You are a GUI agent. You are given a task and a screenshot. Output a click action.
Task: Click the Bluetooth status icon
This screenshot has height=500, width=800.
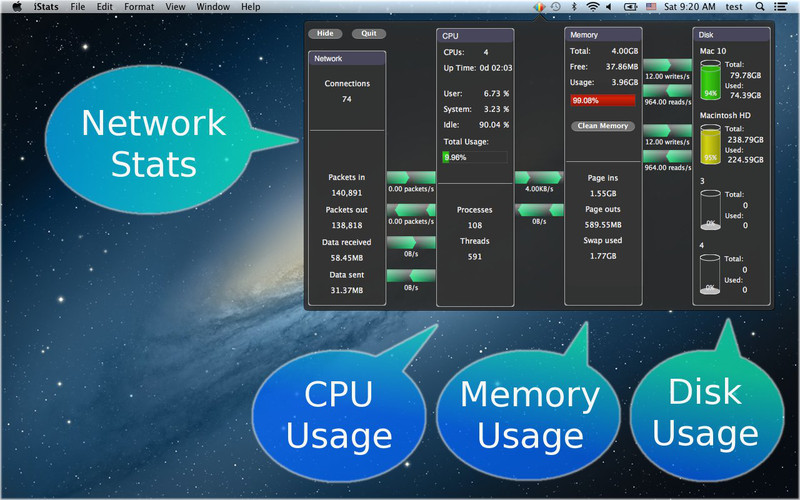[573, 7]
